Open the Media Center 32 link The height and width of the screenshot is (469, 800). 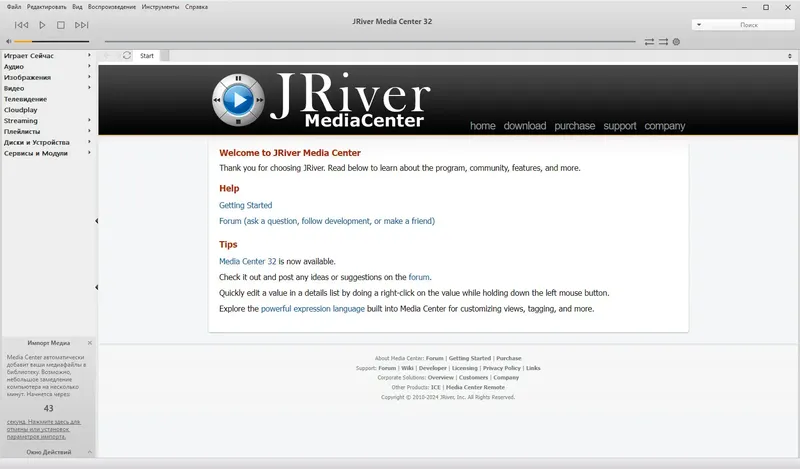point(247,261)
